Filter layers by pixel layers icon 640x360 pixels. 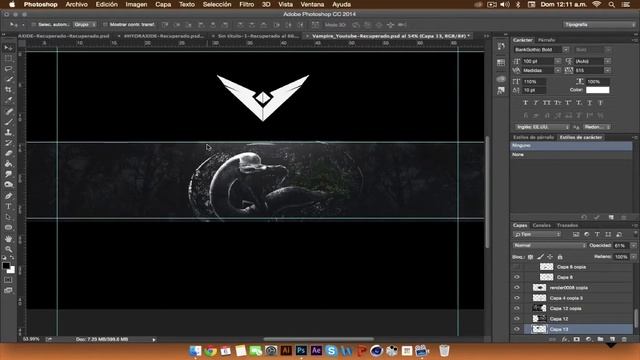point(576,234)
